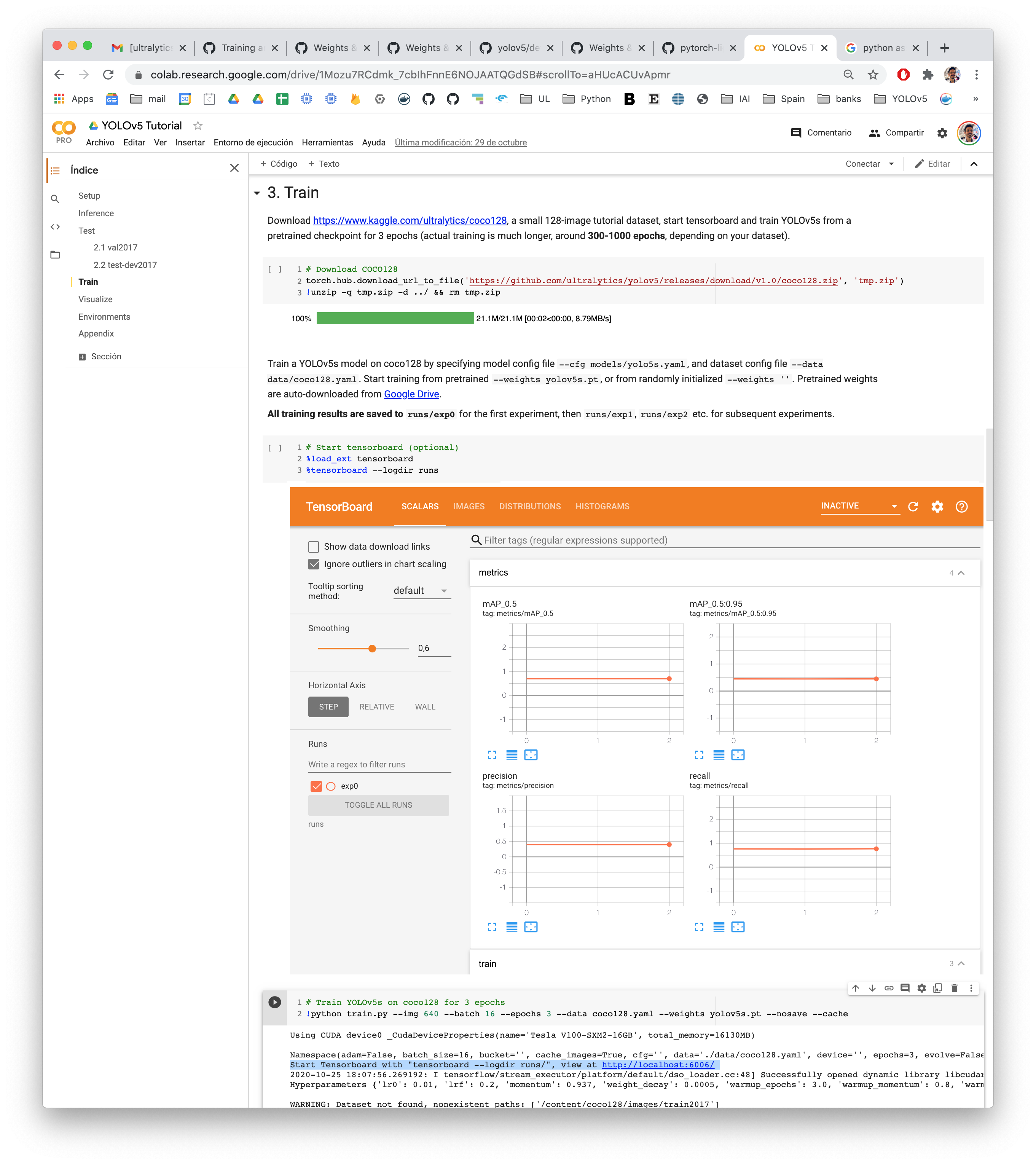Go to Visualize in the index
1036x1164 pixels.
tap(95, 299)
